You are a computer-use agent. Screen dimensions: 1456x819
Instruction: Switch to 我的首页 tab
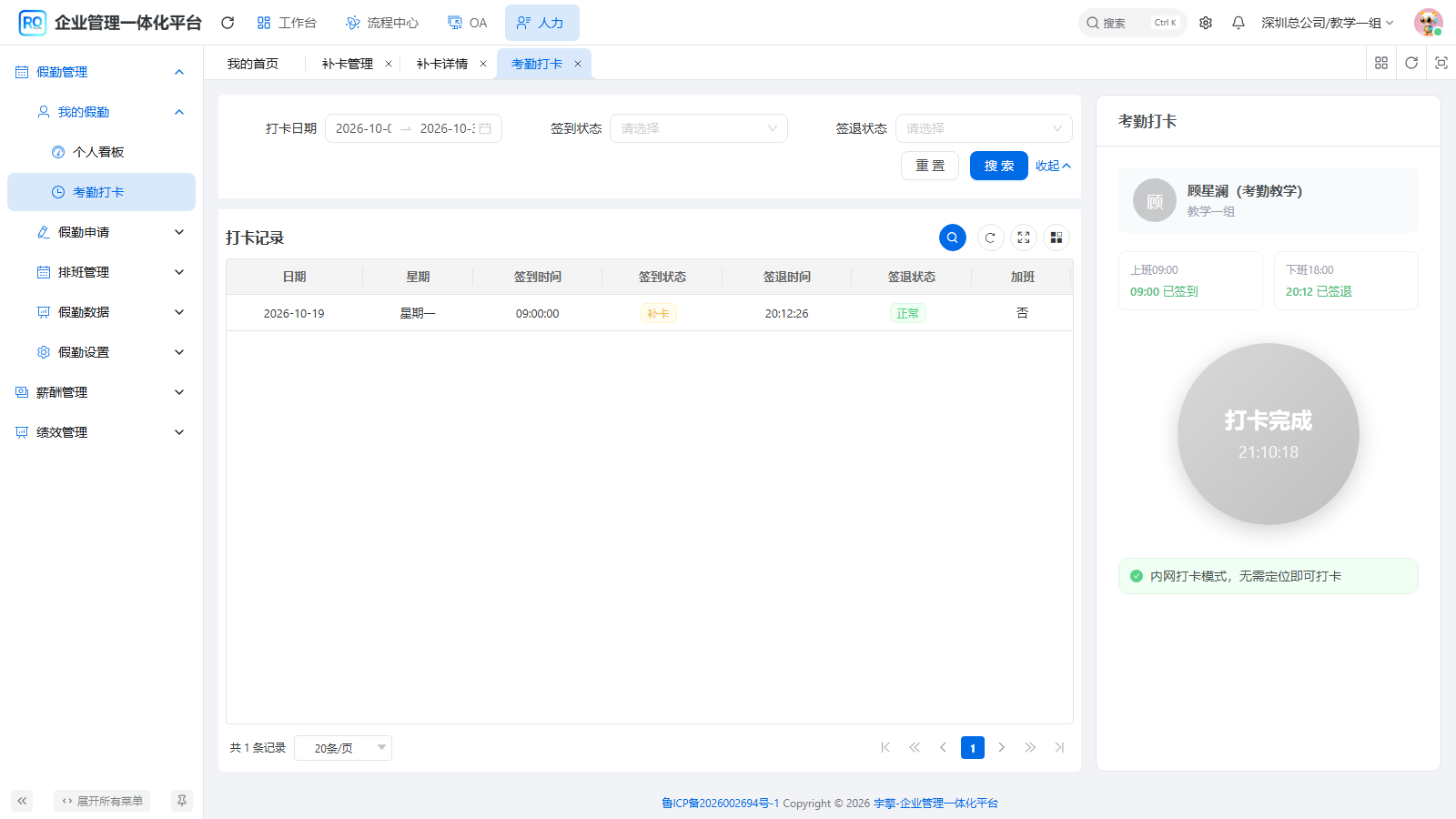(253, 64)
